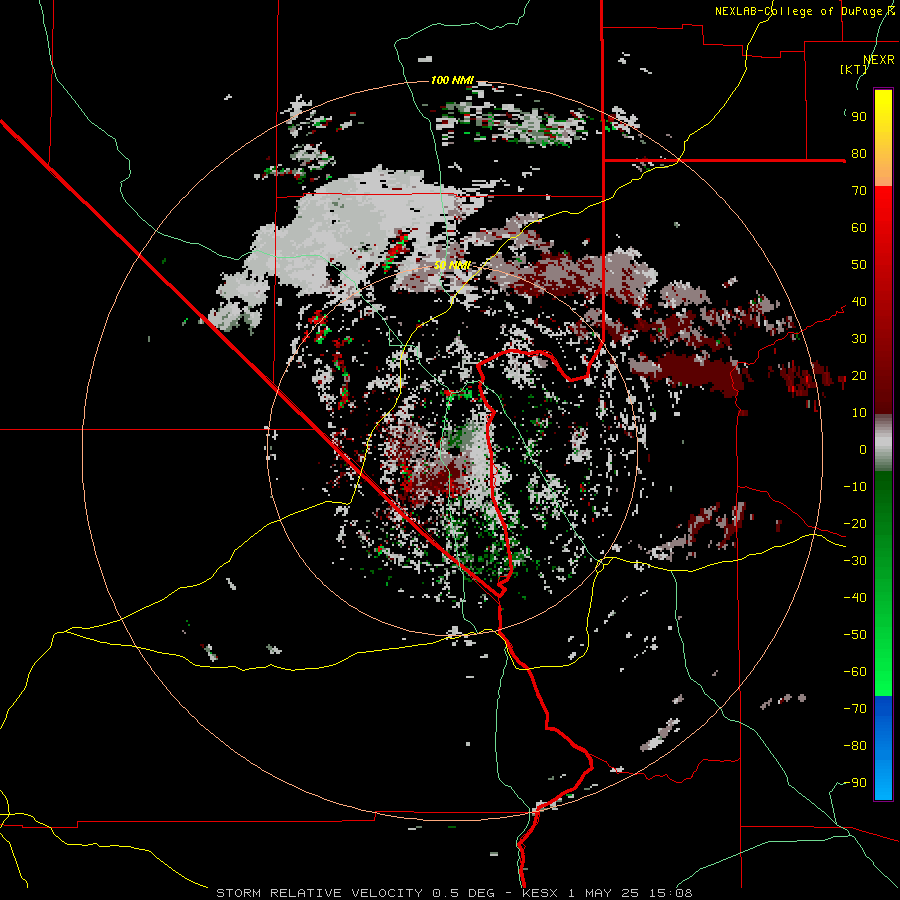Click the 0 value on the velocity scale
This screenshot has width=900, height=900.
tap(863, 450)
